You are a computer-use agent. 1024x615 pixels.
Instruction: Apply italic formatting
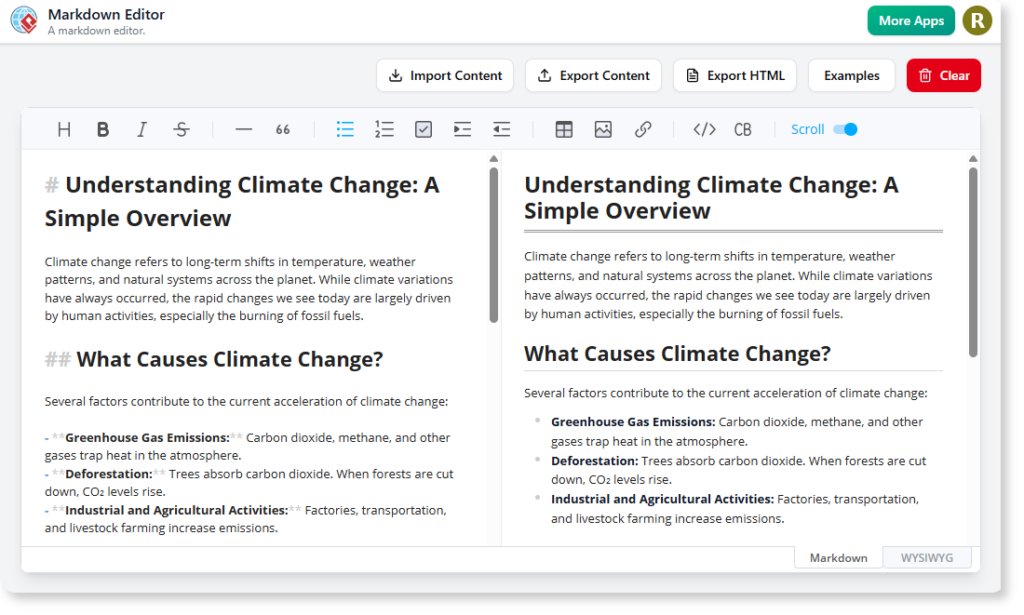pyautogui.click(x=142, y=129)
